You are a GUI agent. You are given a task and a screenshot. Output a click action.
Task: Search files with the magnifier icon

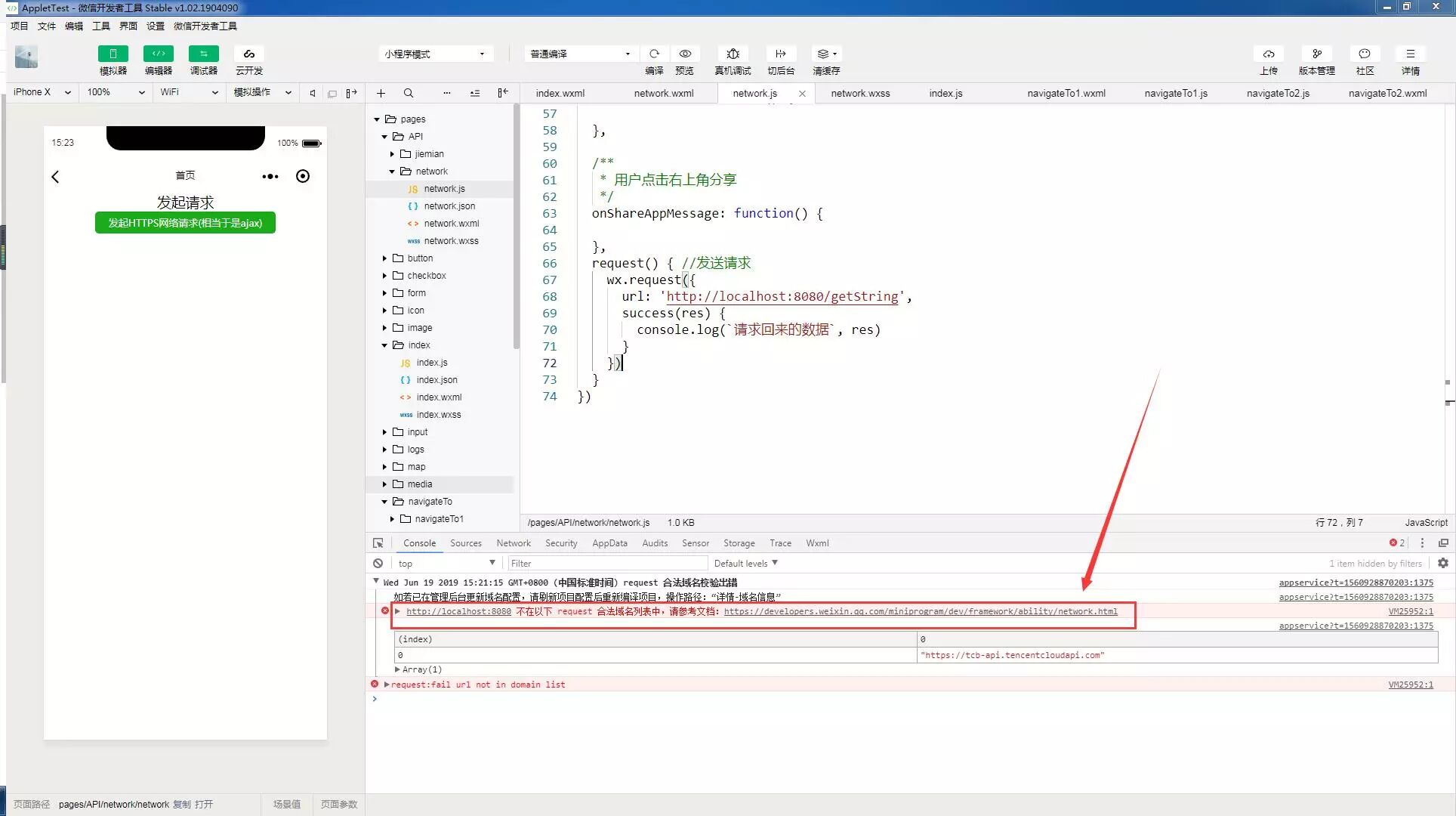pyautogui.click(x=408, y=93)
